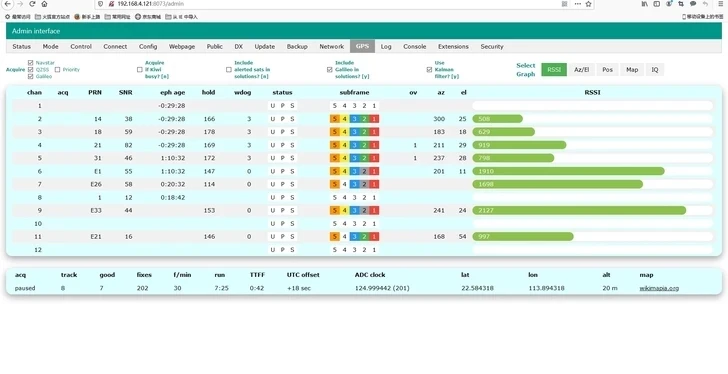This screenshot has width=728, height=374.
Task: Open the Mode tab
Action: pyautogui.click(x=51, y=46)
